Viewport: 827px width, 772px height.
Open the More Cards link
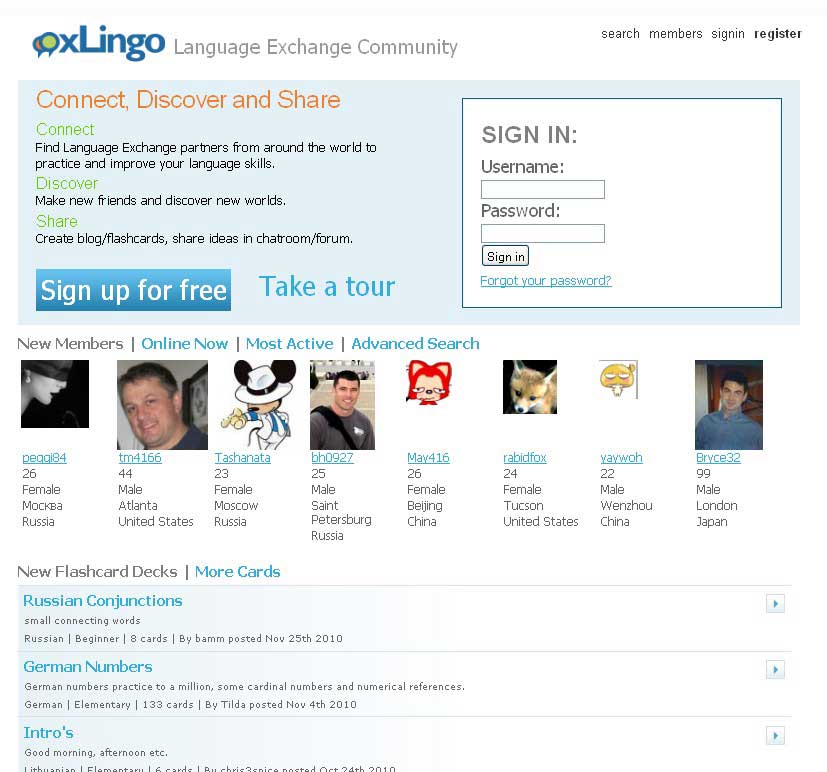pyautogui.click(x=237, y=572)
